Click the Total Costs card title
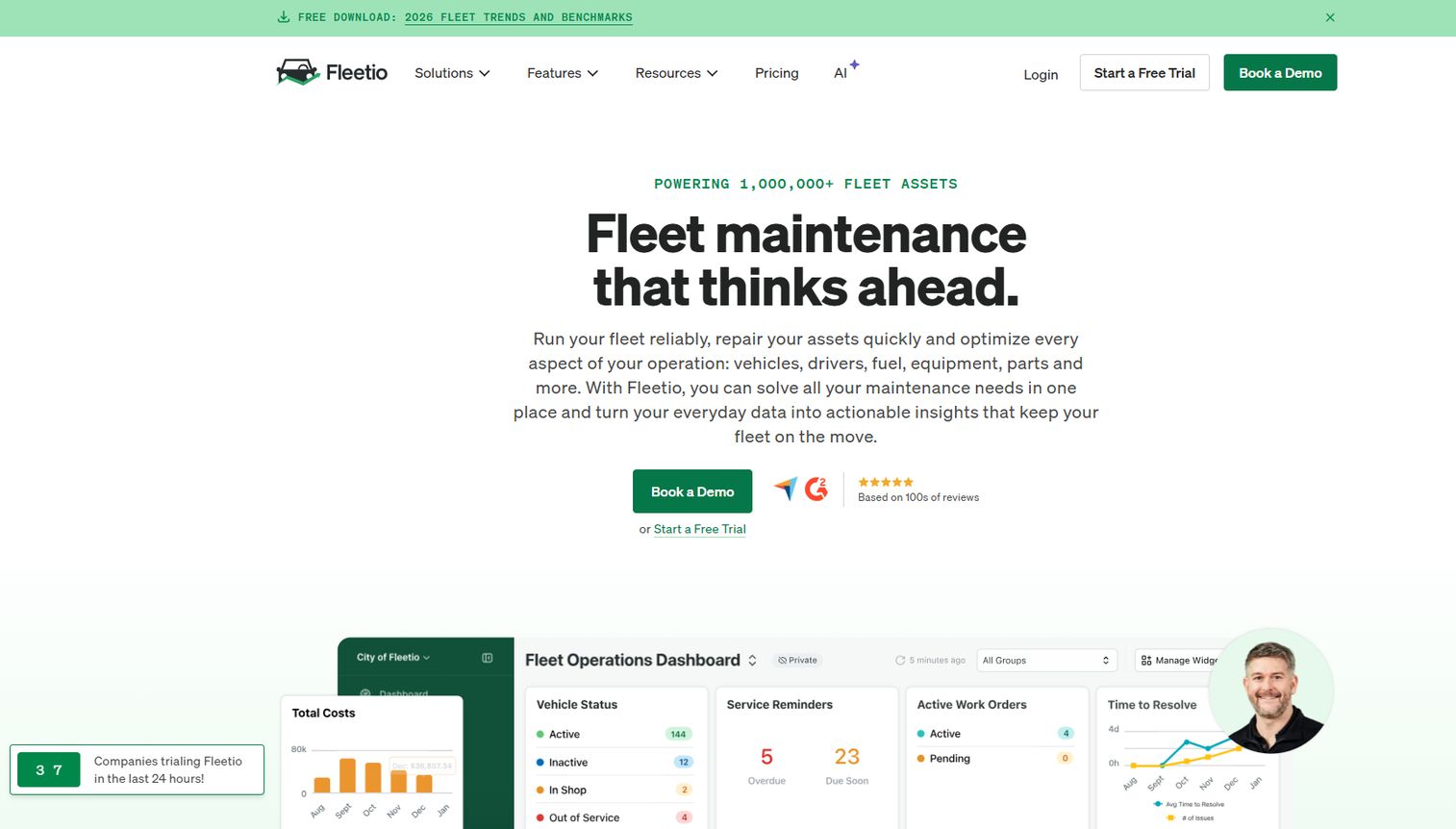1456x829 pixels. tap(323, 714)
